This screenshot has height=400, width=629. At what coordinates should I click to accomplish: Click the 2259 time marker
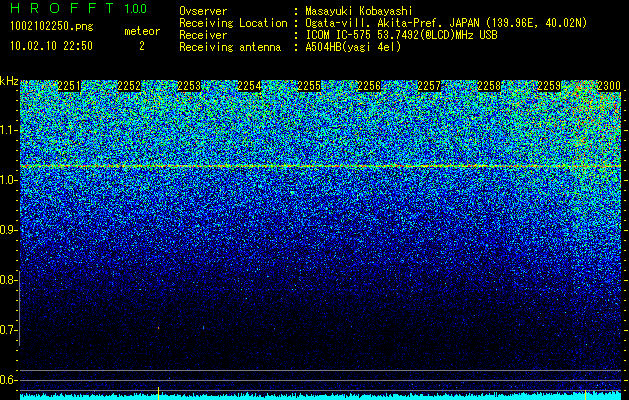tap(549, 86)
